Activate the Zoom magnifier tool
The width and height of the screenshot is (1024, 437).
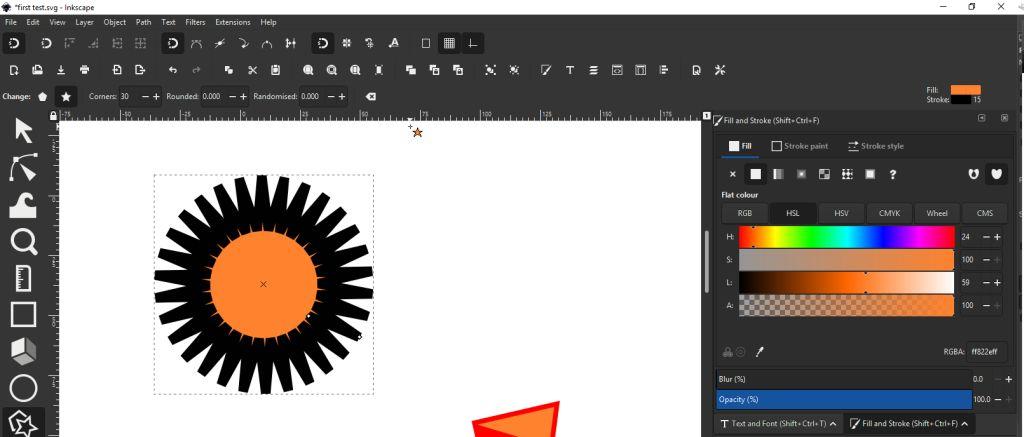23,241
